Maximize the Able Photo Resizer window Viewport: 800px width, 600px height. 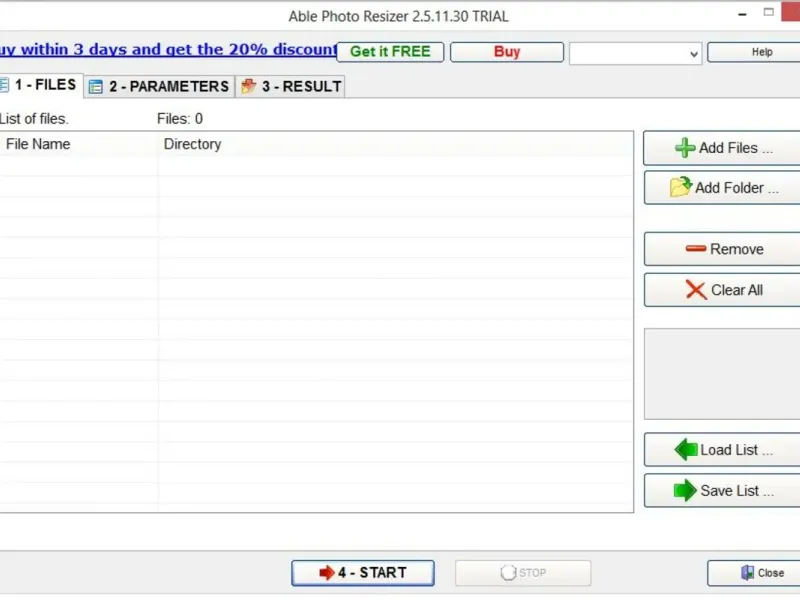(768, 12)
